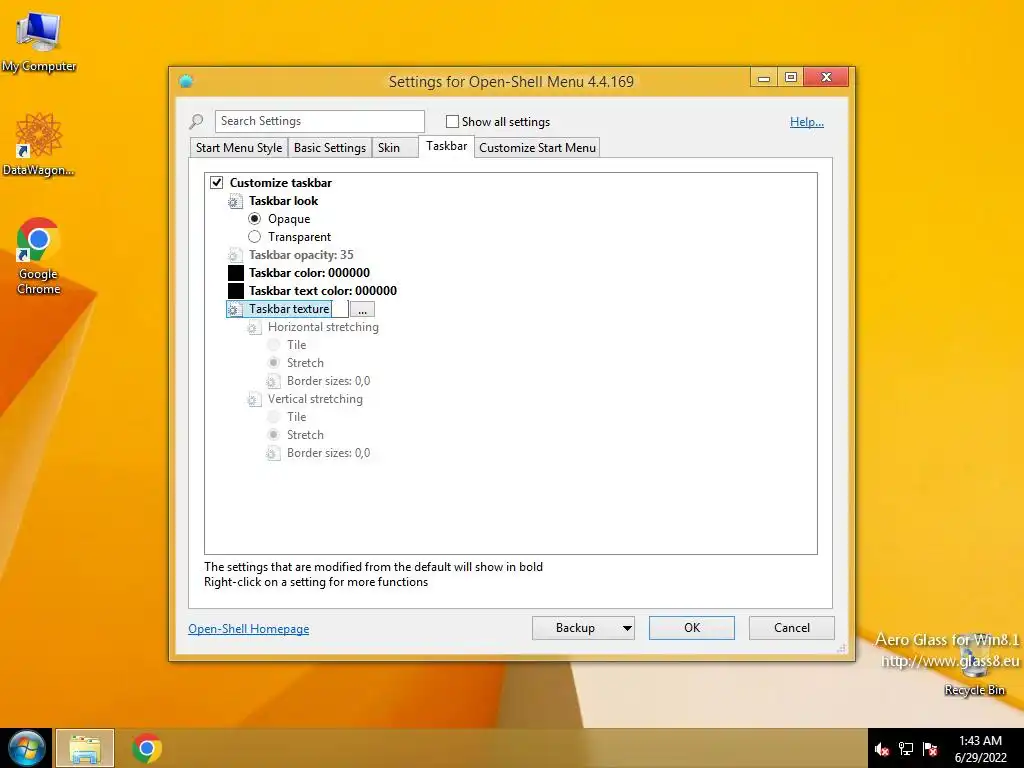This screenshot has width=1024, height=768.
Task: Click the search magnifier icon
Action: tap(196, 121)
